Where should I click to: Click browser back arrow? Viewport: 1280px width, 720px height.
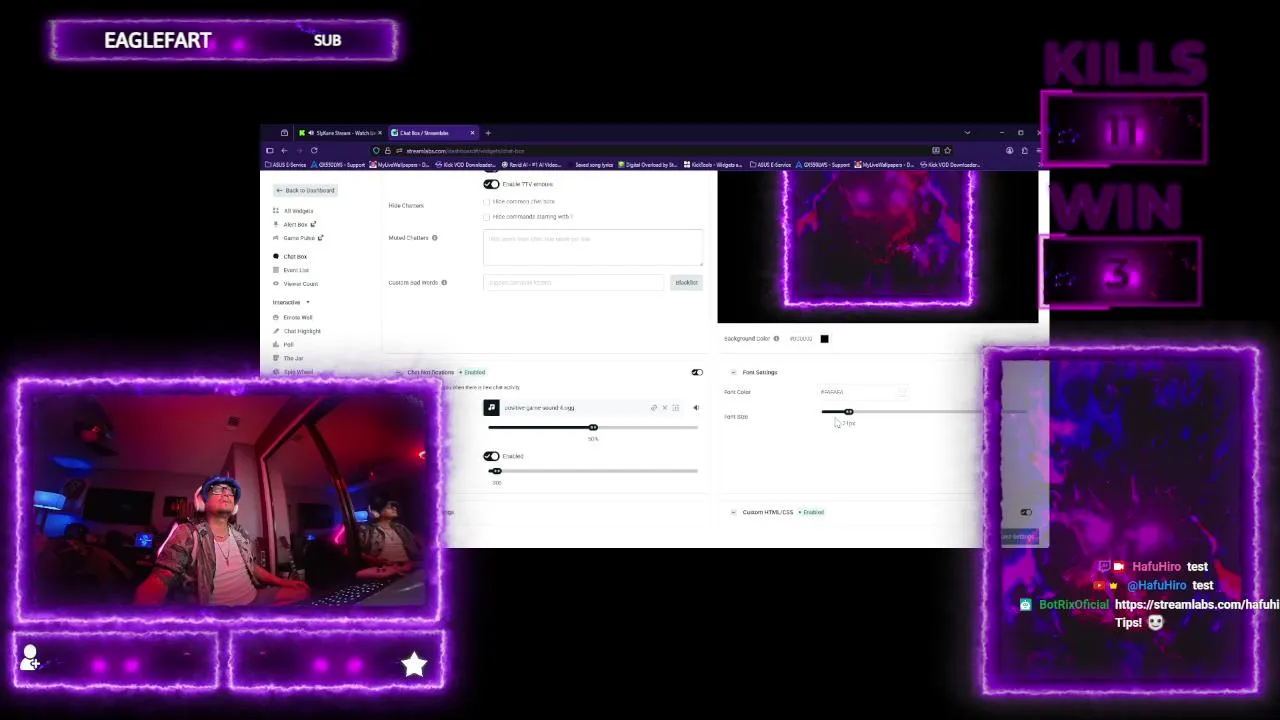click(x=284, y=151)
